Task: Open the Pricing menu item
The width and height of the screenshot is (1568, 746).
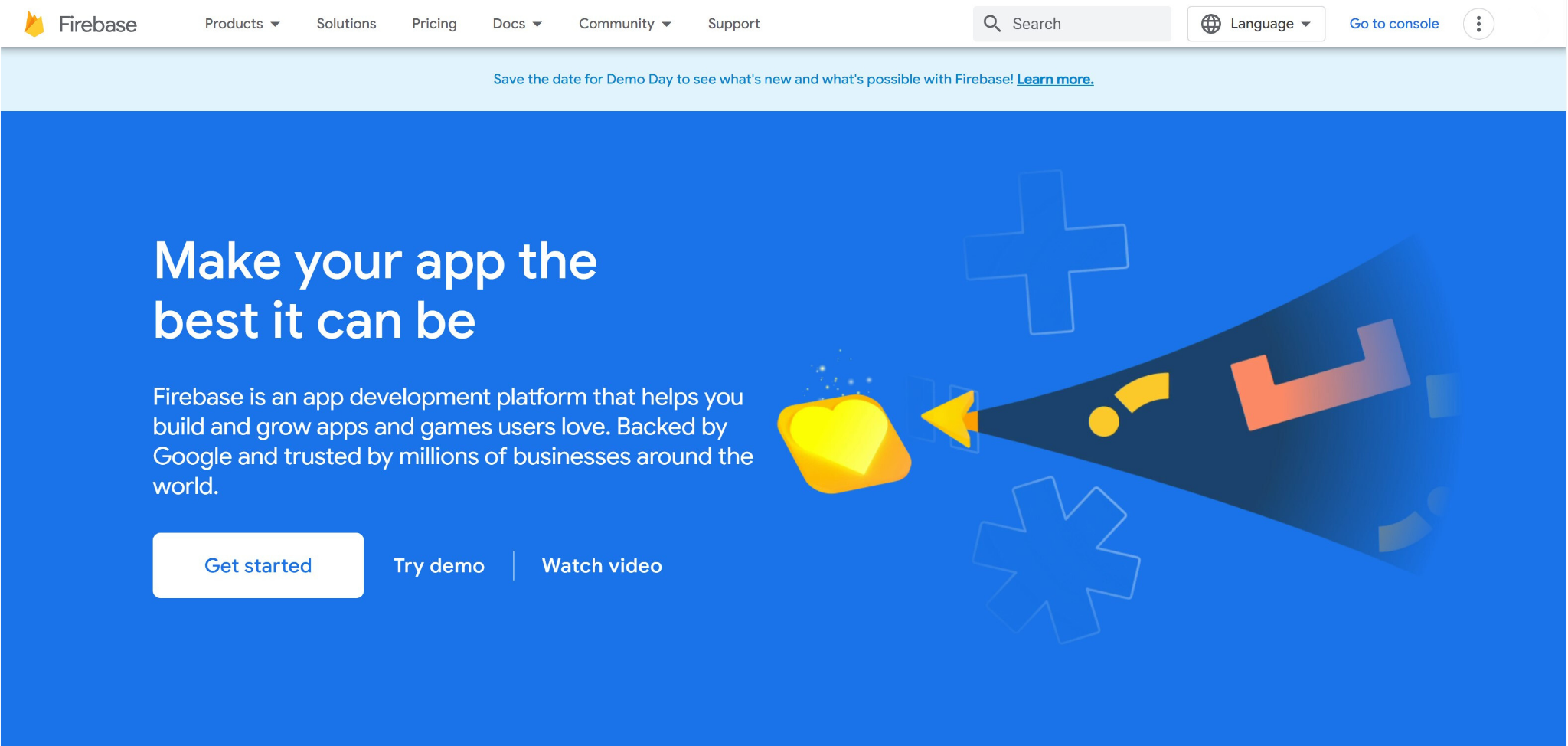Action: [434, 24]
